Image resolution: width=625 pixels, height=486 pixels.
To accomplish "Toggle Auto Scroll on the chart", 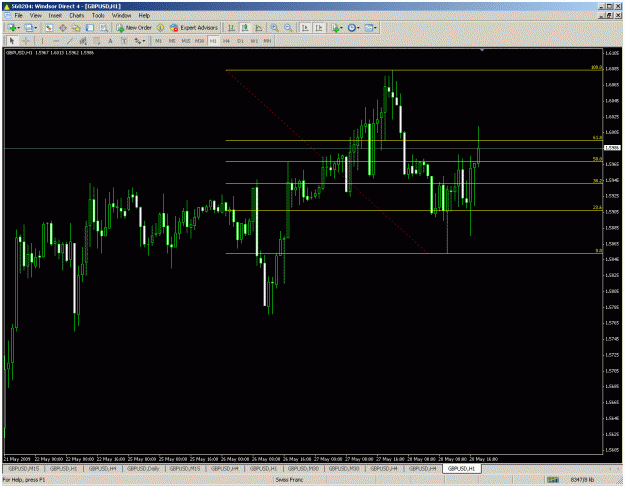I will 305,28.
